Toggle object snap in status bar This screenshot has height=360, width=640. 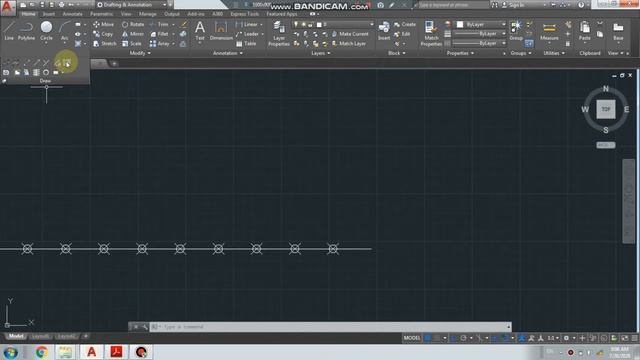pyautogui.click(x=505, y=338)
